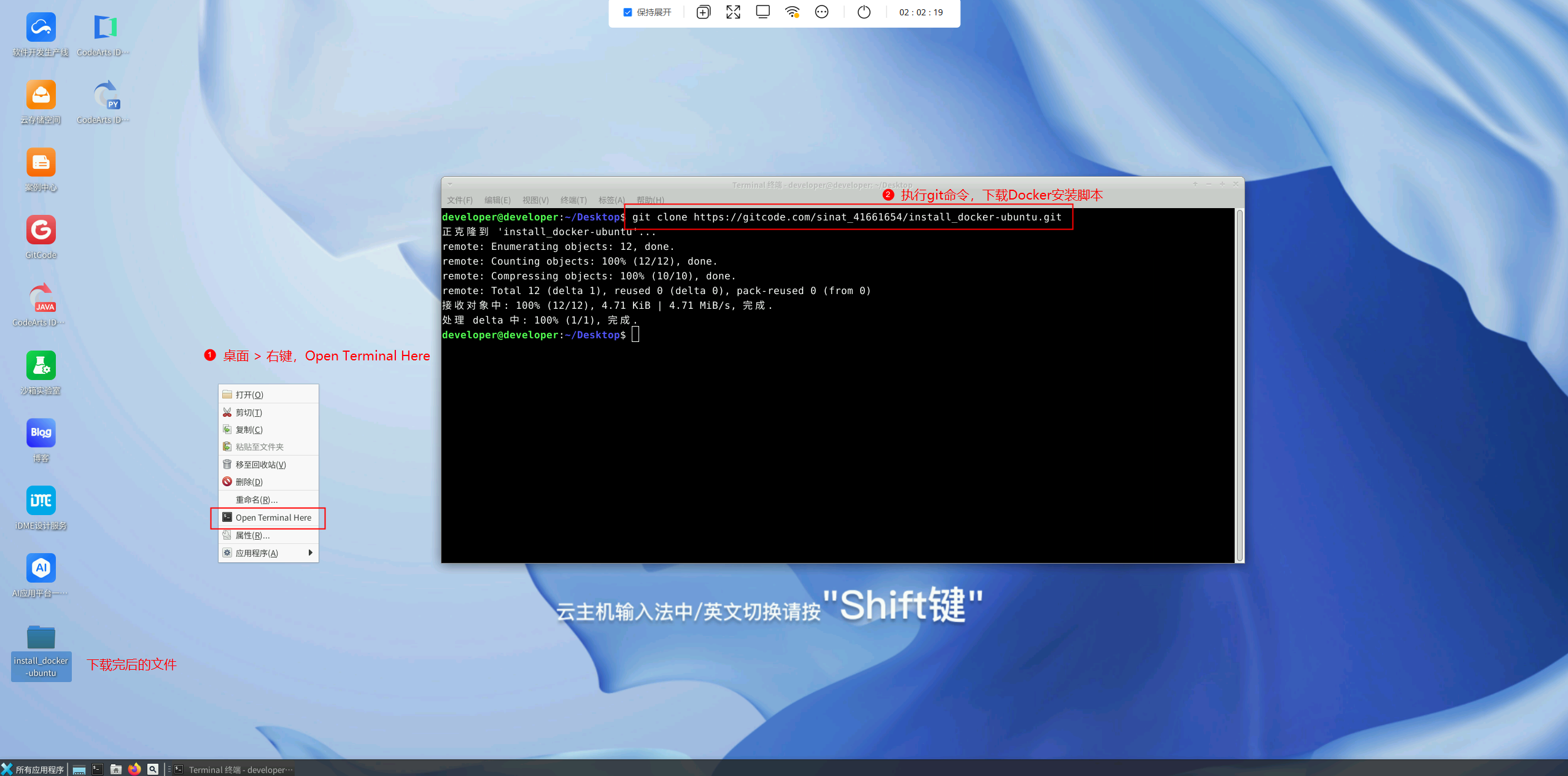Expand the 应用程序(A) submenu arrow
Viewport: 1568px width, 776px height.
point(310,553)
